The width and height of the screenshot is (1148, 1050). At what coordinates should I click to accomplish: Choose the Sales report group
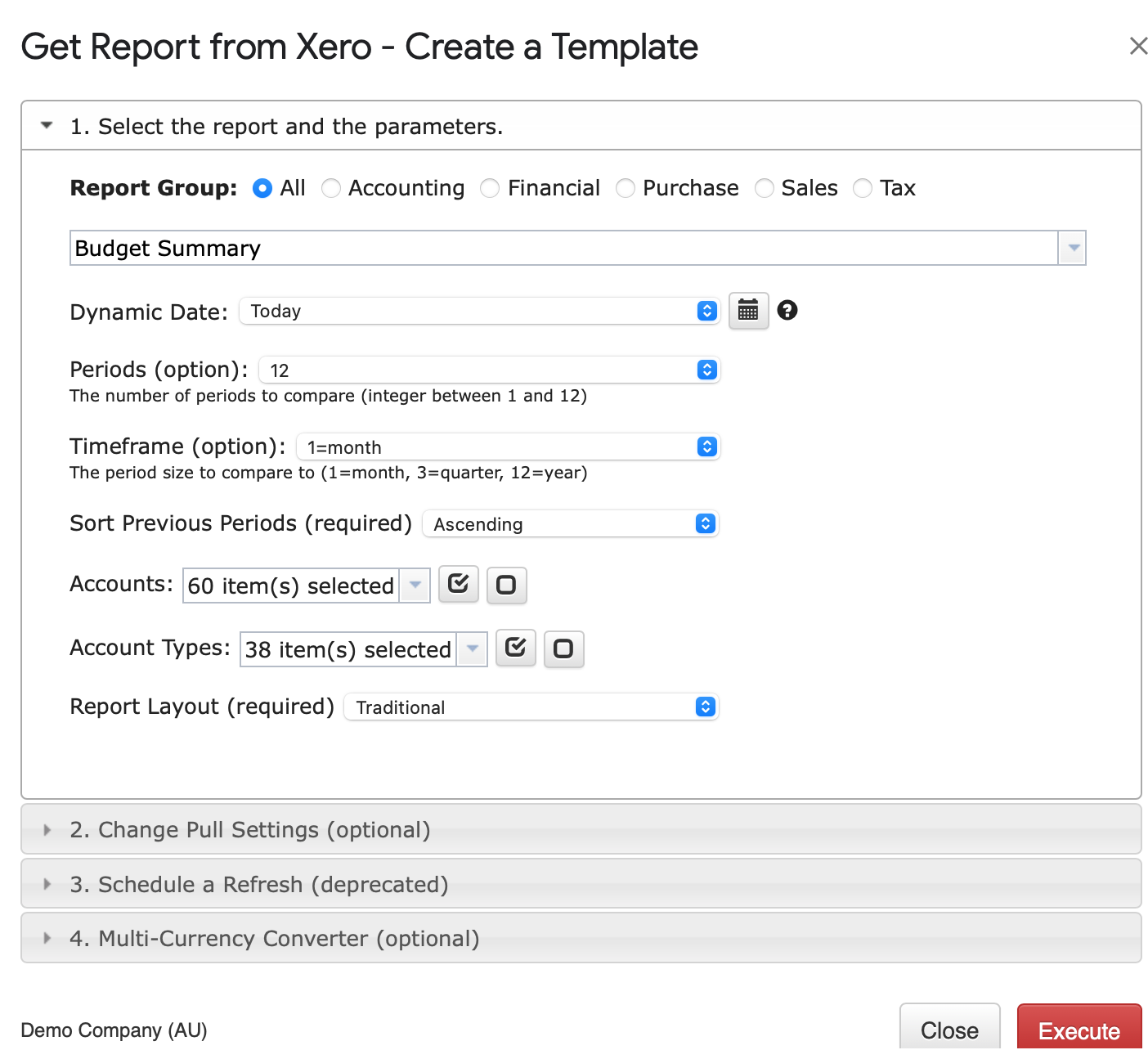pyautogui.click(x=765, y=188)
